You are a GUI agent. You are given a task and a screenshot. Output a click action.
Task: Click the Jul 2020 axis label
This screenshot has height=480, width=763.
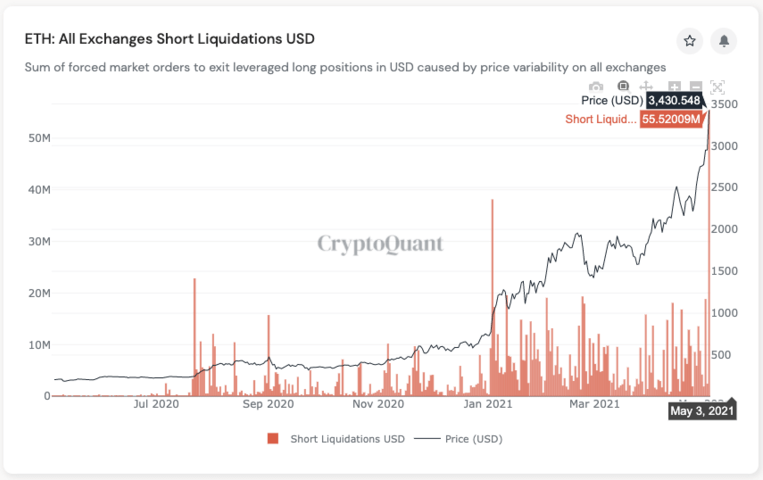click(156, 404)
